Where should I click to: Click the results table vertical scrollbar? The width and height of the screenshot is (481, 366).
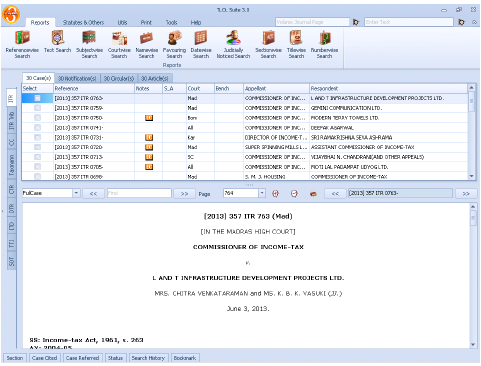coord(471,132)
